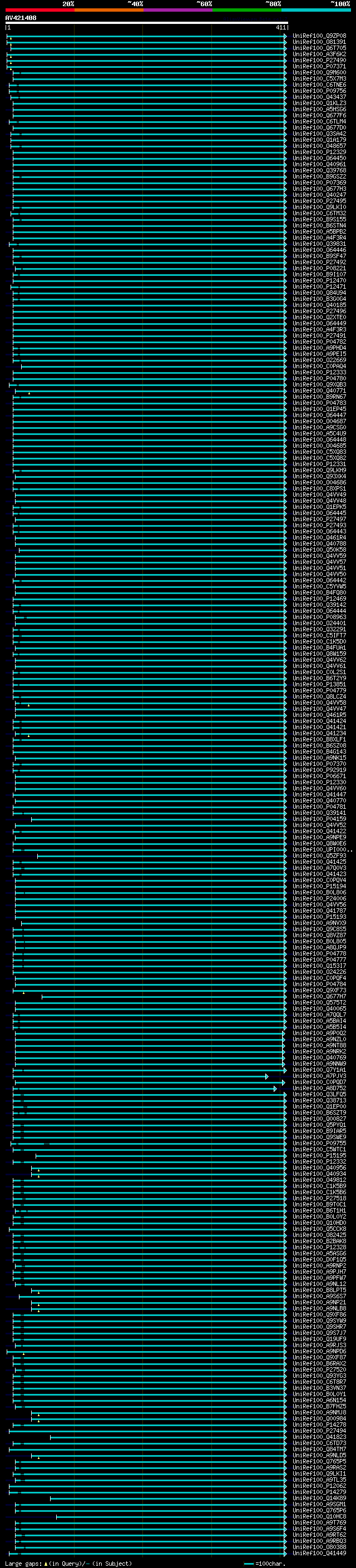Select hit UniRef100_P27495
The image size is (356, 1568).
[x=319, y=201]
